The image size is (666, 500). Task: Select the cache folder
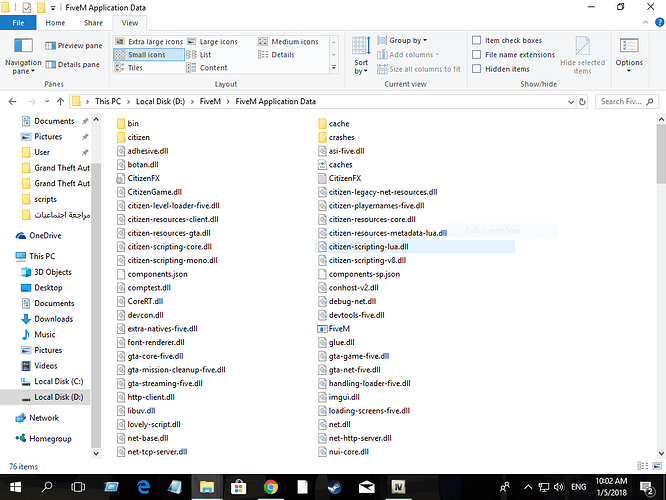[x=333, y=124]
